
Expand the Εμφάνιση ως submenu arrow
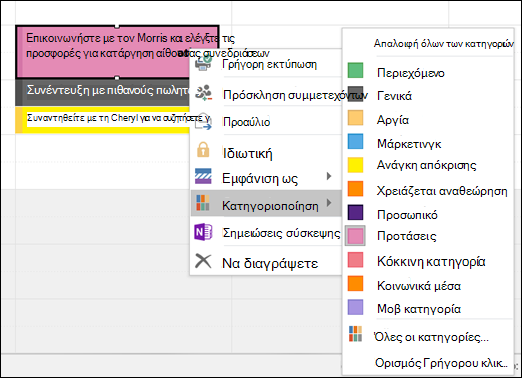[329, 176]
